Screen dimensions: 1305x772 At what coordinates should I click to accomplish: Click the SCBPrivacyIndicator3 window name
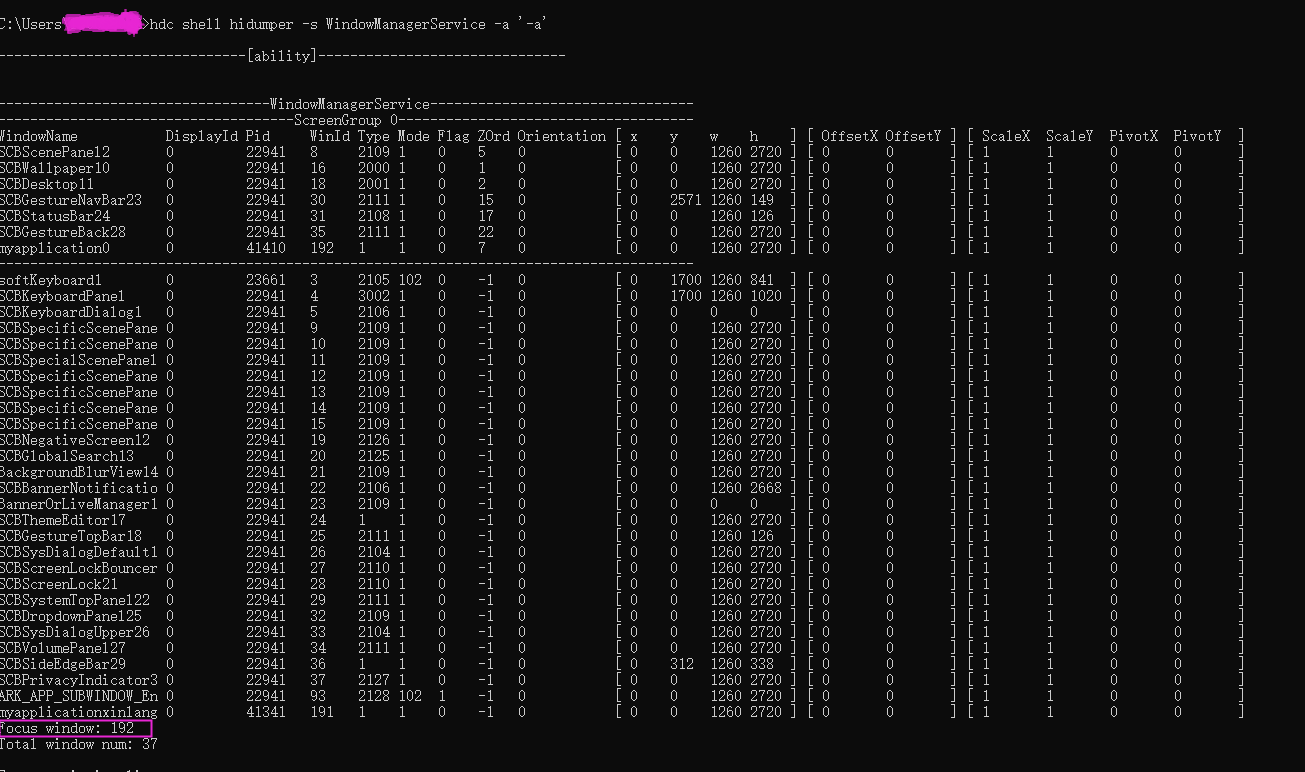pyautogui.click(x=79, y=680)
